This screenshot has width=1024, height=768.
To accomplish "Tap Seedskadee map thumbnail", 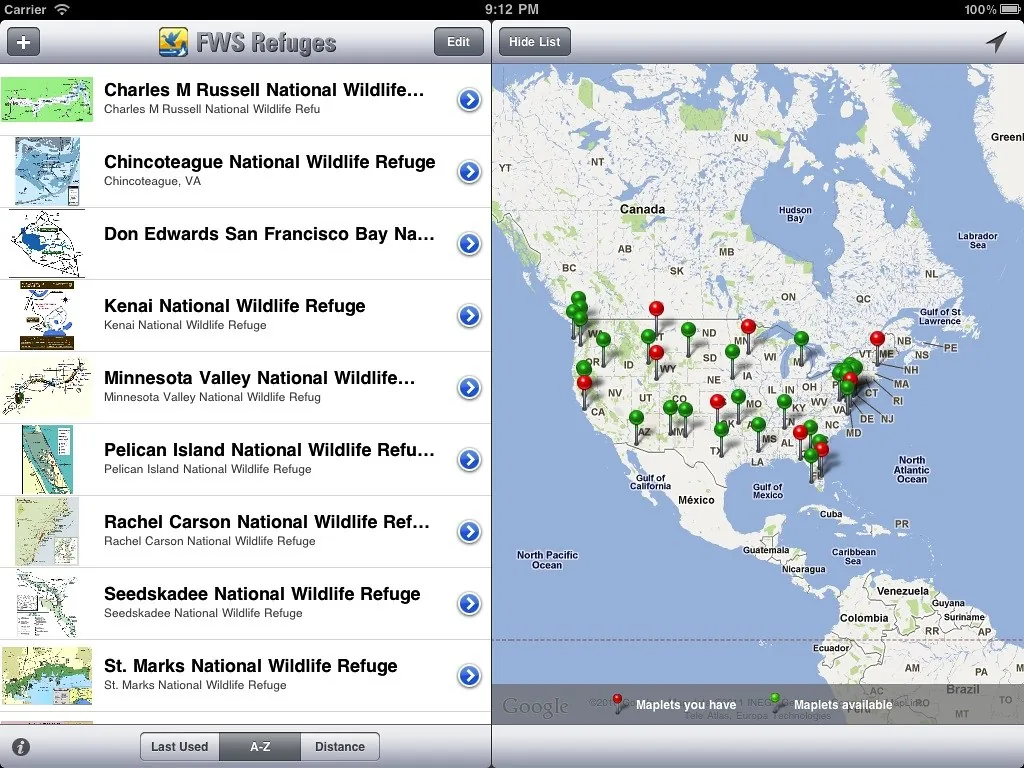I will (47, 603).
